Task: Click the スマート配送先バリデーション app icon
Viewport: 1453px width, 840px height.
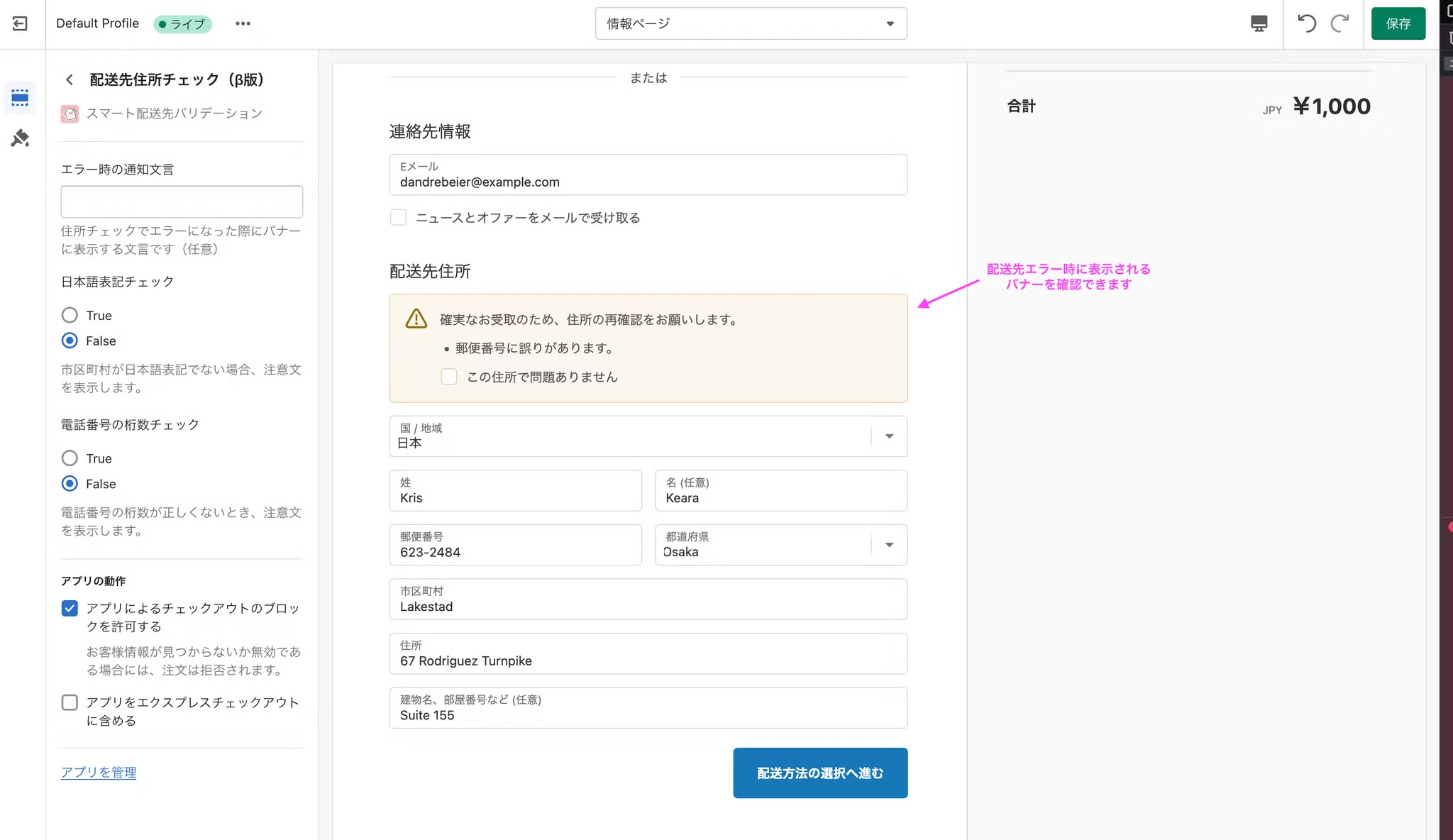Action: [x=70, y=114]
